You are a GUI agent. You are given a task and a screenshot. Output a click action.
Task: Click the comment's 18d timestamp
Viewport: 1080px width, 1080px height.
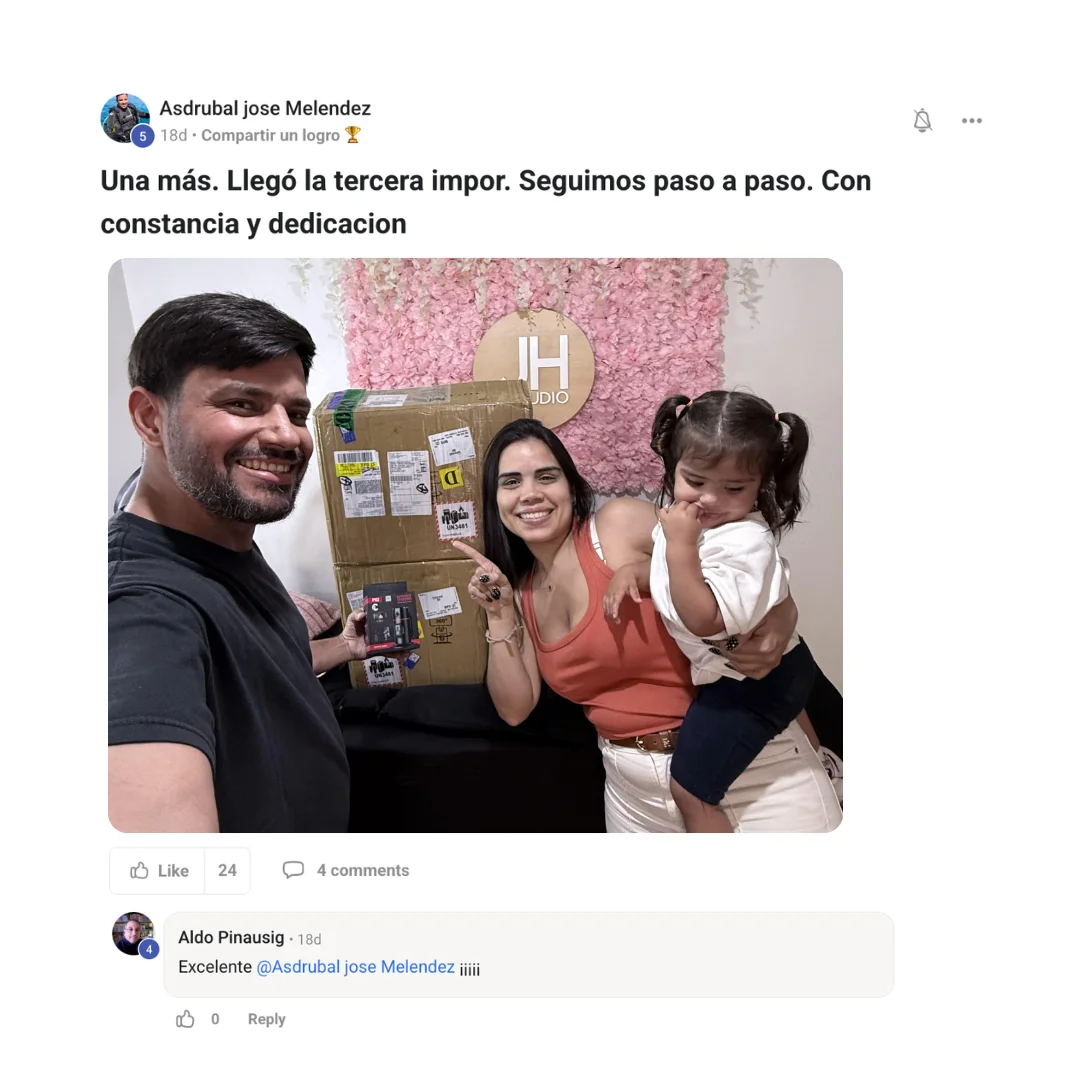click(x=309, y=939)
